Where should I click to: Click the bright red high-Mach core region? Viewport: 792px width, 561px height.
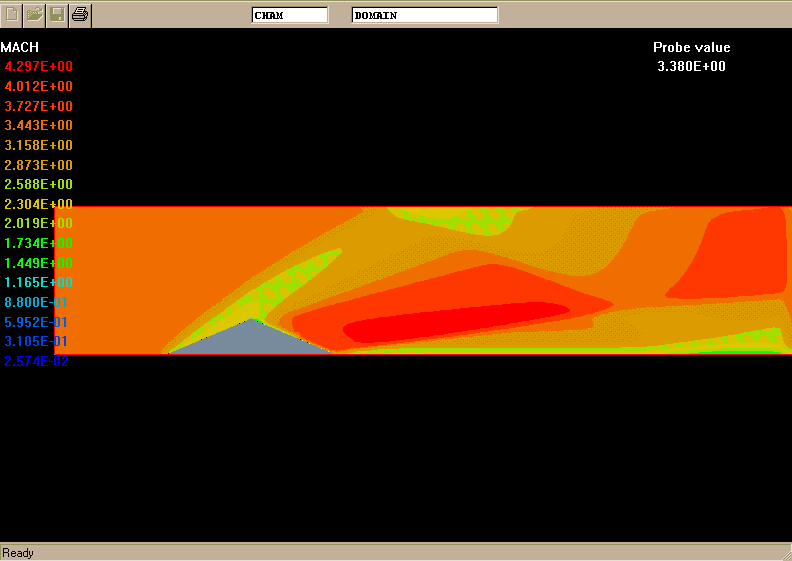point(450,323)
